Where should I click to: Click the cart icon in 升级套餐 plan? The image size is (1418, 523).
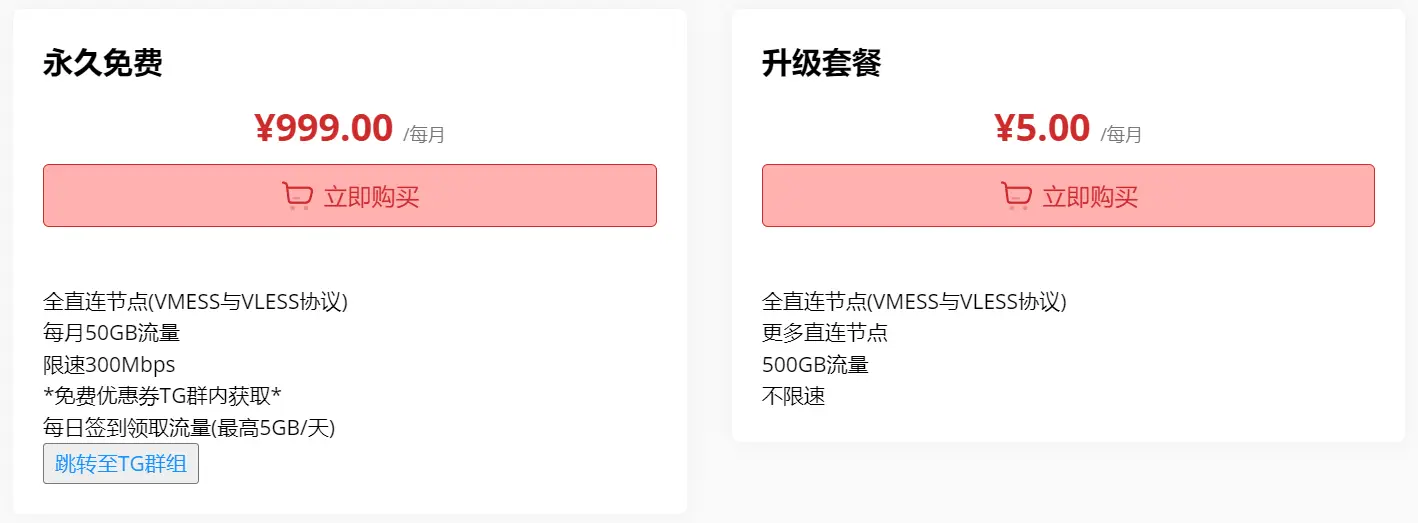click(x=1016, y=196)
